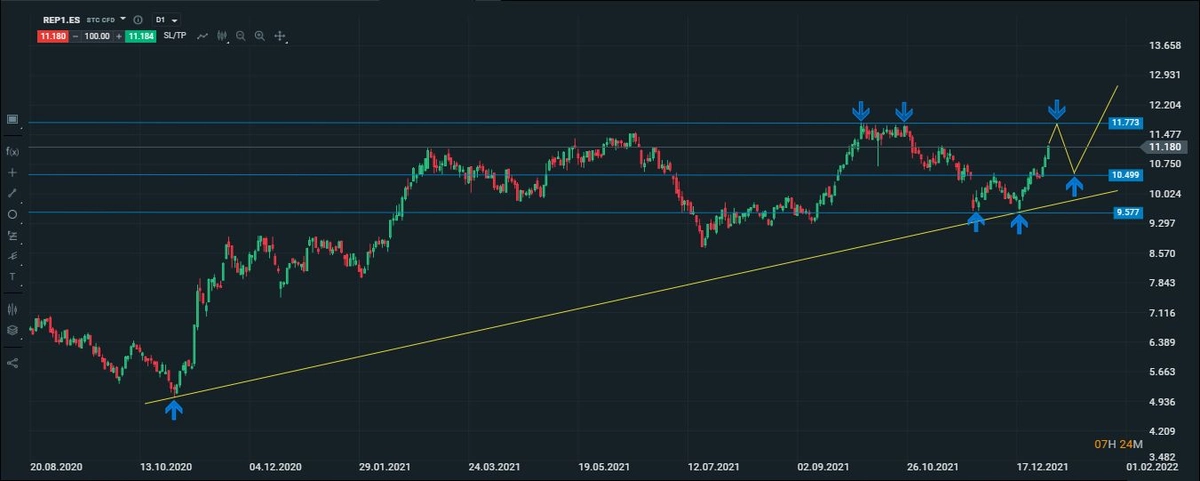This screenshot has width=1200, height=481.
Task: Click the green buy price 11.184
Action: click(141, 36)
